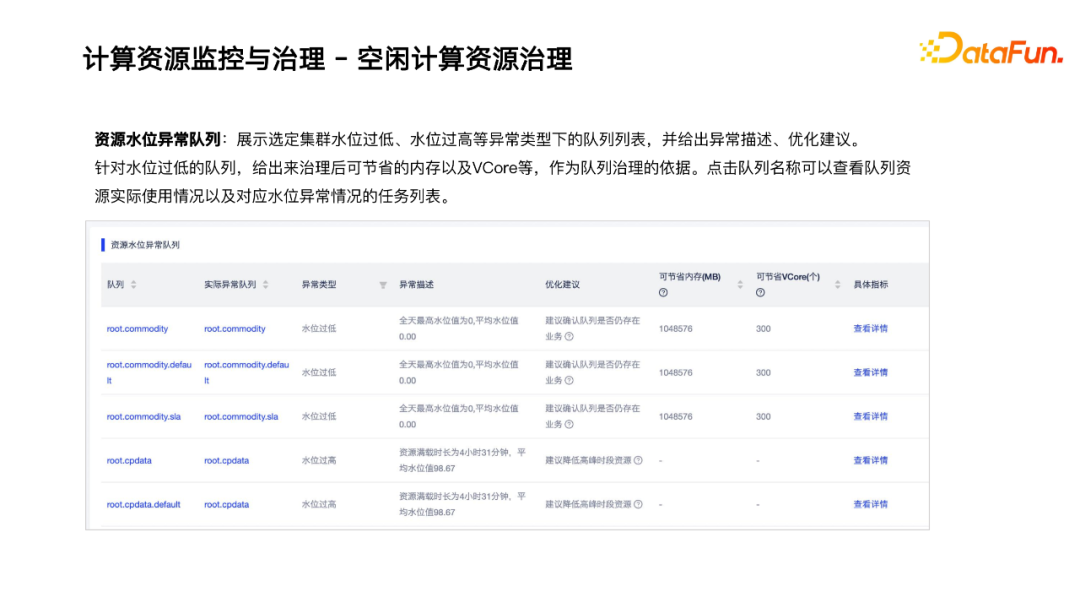Click help icon in root.commodity's 优化建议 cell
This screenshot has height=608, width=1080.
pos(569,336)
